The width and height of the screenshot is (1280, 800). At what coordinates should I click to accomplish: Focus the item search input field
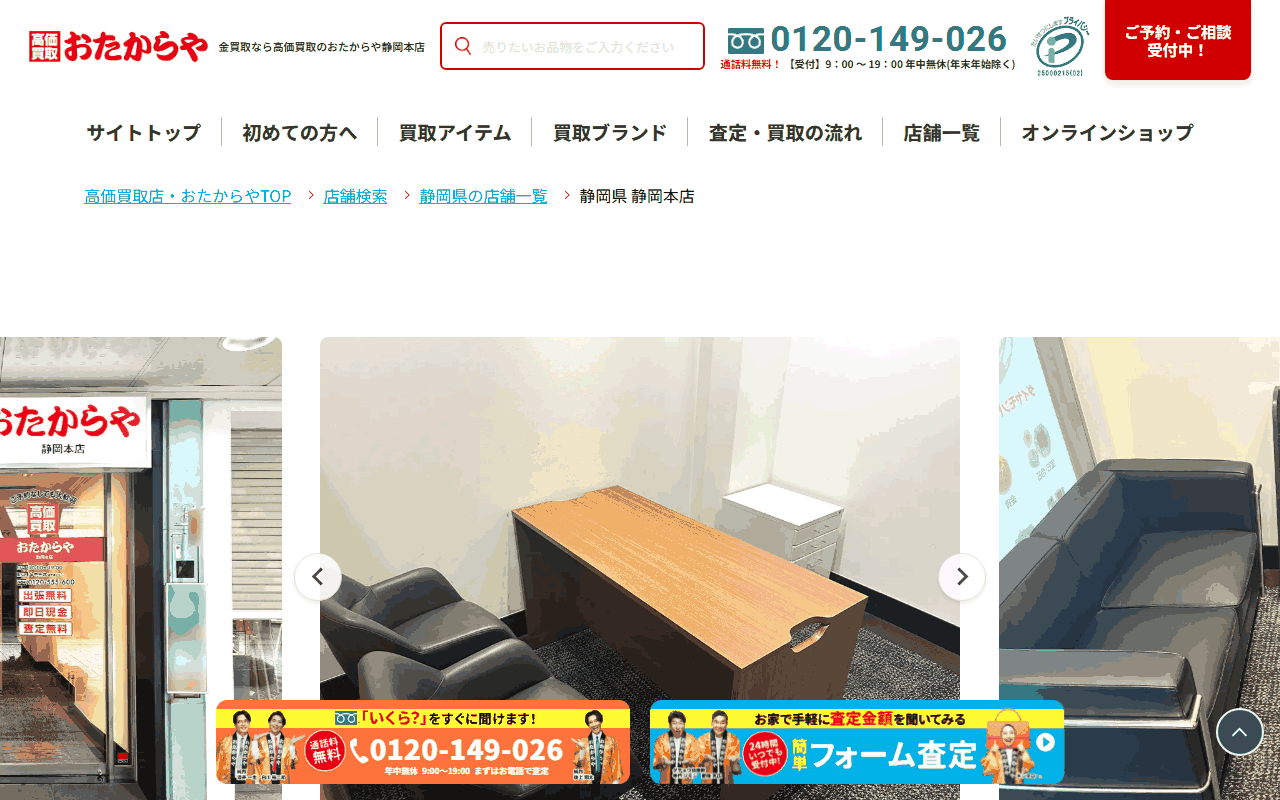573,46
